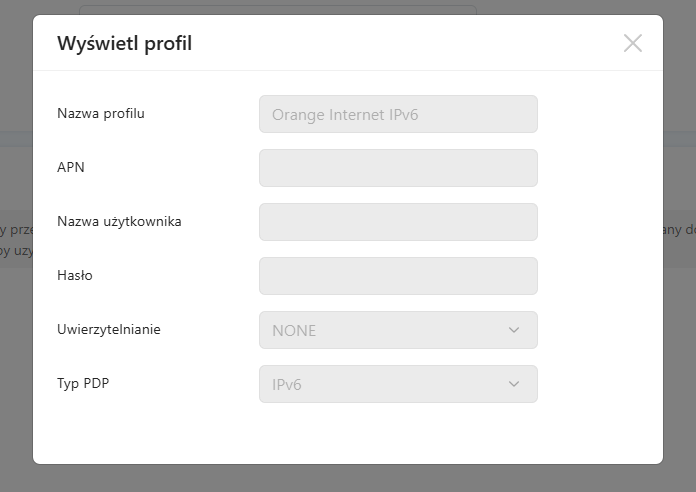This screenshot has height=492, width=696.
Task: Close the Wyświetl profil dialog
Action: pyautogui.click(x=632, y=43)
